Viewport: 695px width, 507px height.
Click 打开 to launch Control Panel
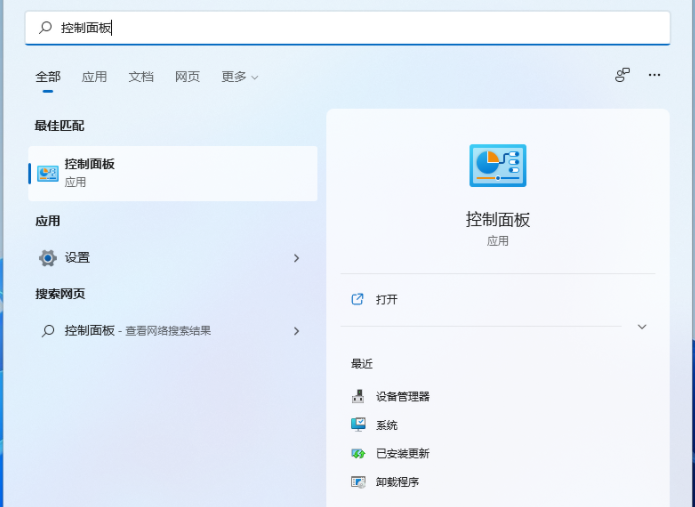pyautogui.click(x=387, y=300)
